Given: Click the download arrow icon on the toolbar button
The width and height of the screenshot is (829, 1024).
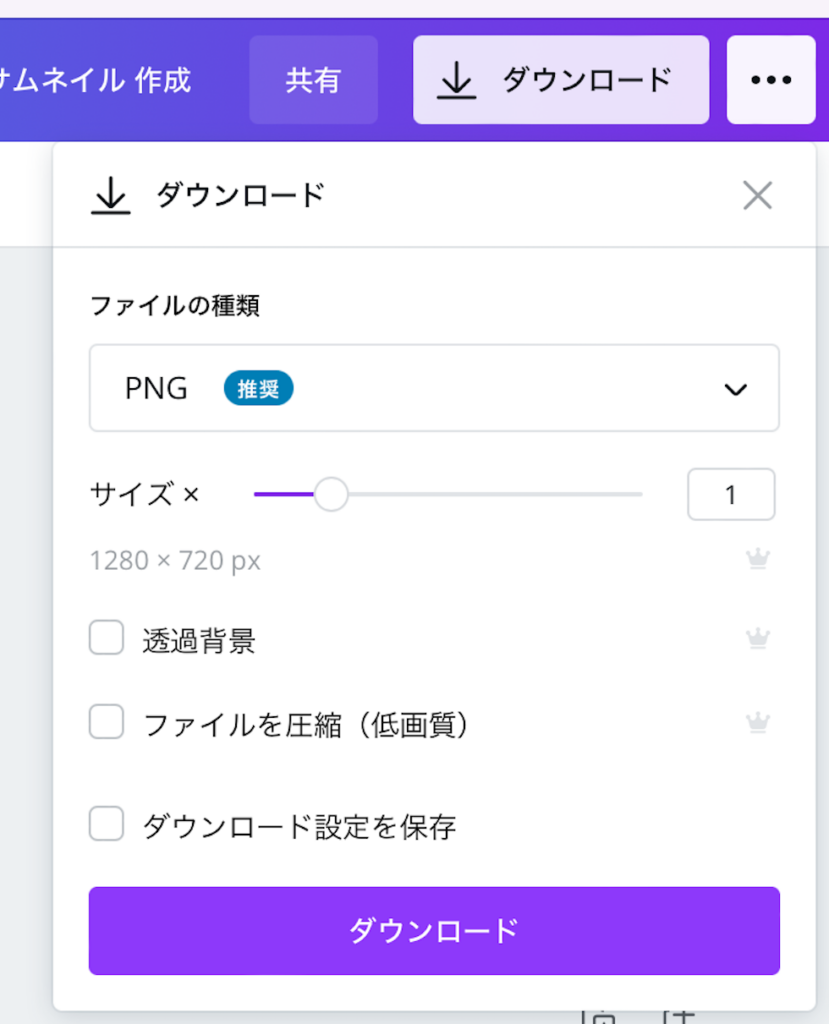Looking at the screenshot, I should (458, 79).
